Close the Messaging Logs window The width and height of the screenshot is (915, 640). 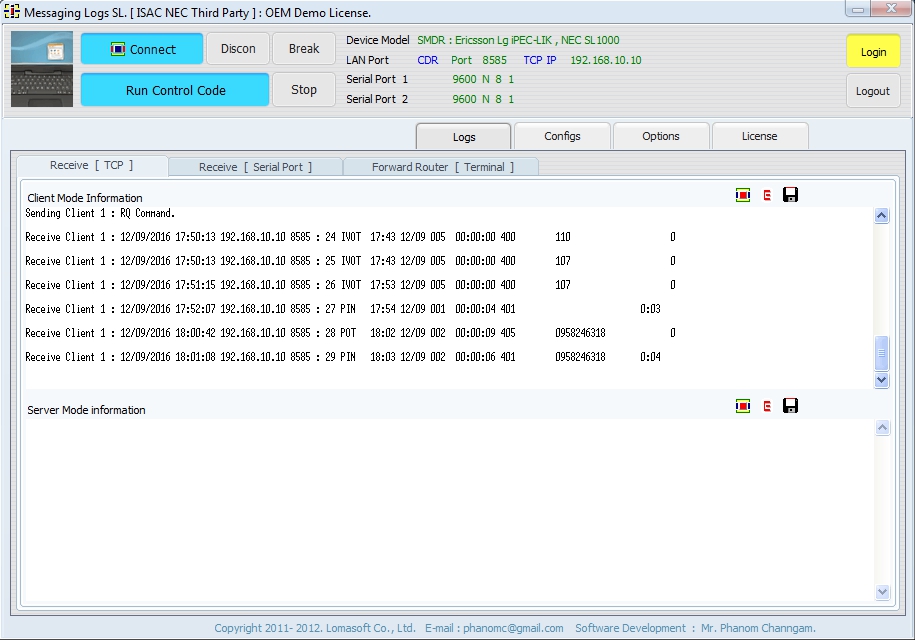pos(891,9)
